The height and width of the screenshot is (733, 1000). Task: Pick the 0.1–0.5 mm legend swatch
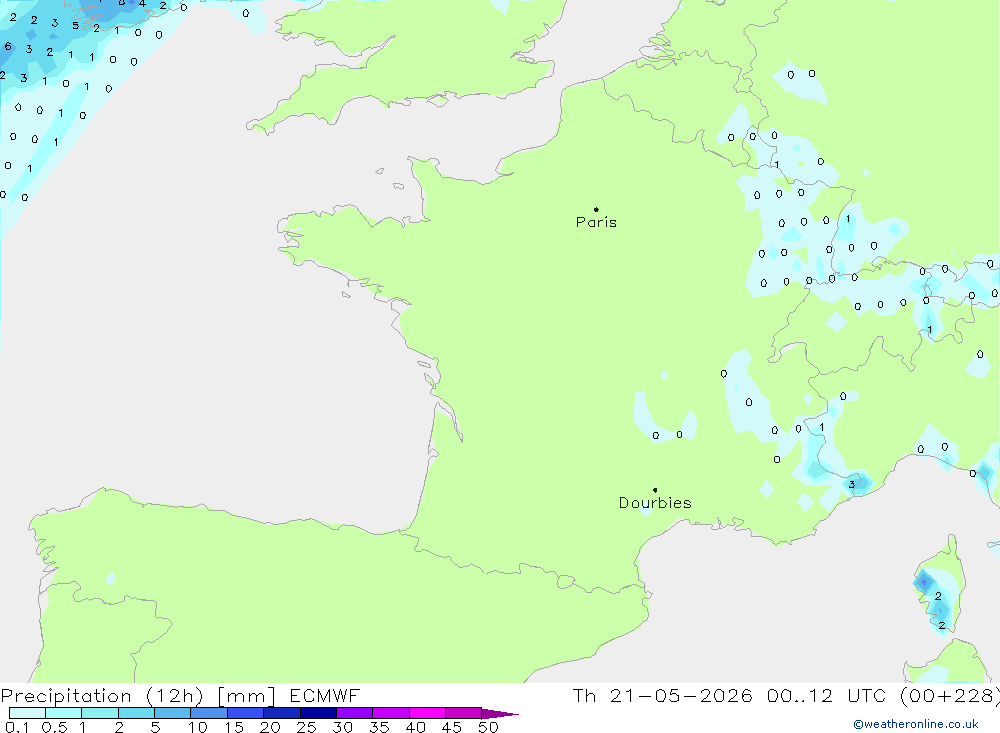coord(27,713)
